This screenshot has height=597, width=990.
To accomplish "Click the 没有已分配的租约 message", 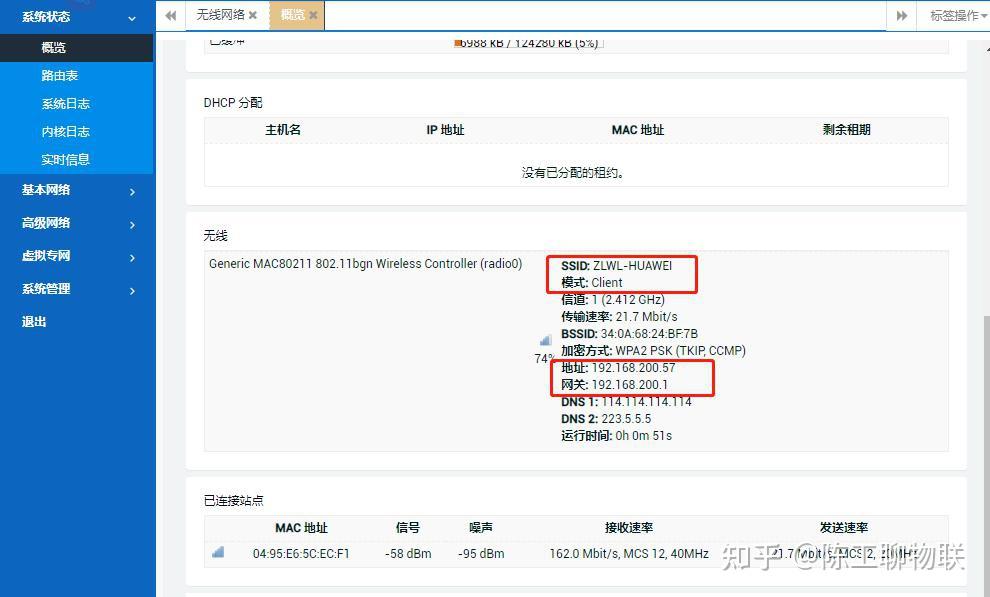I will pos(573,173).
